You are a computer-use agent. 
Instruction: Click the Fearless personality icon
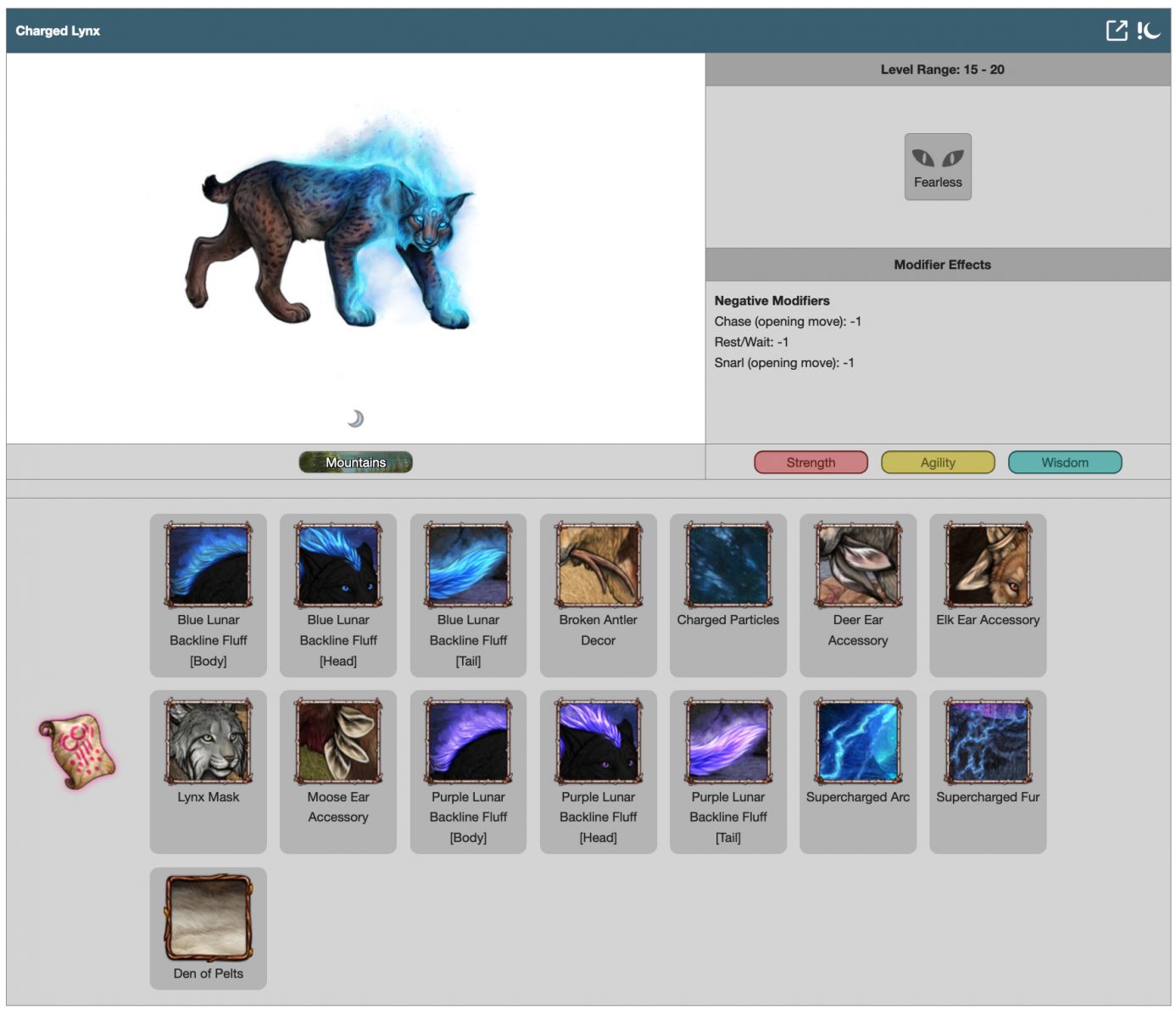pyautogui.click(x=937, y=166)
